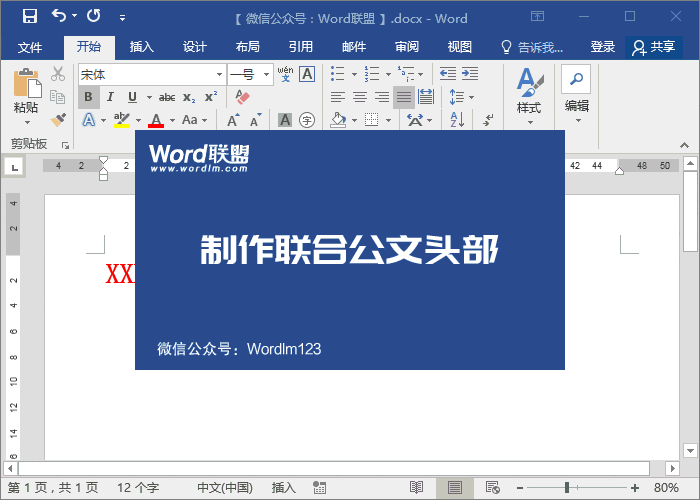Open the 文件 (File) menu tab
The image size is (700, 500).
[30, 47]
